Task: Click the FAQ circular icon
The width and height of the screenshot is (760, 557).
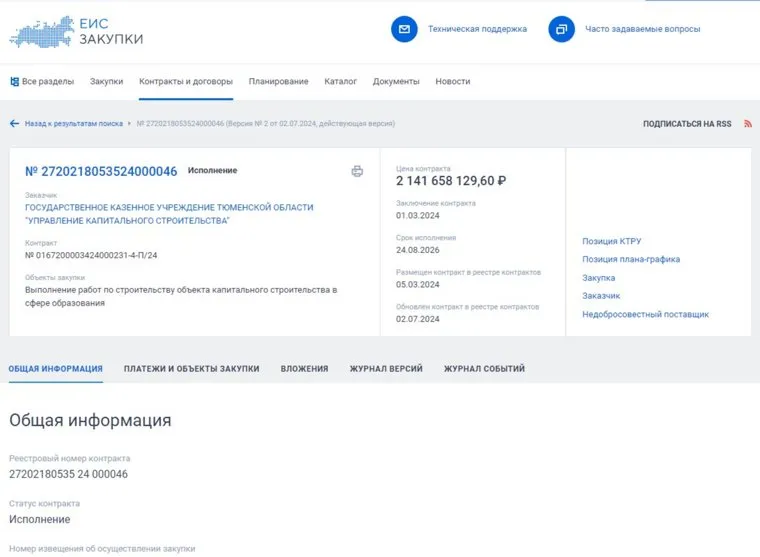Action: 561,29
